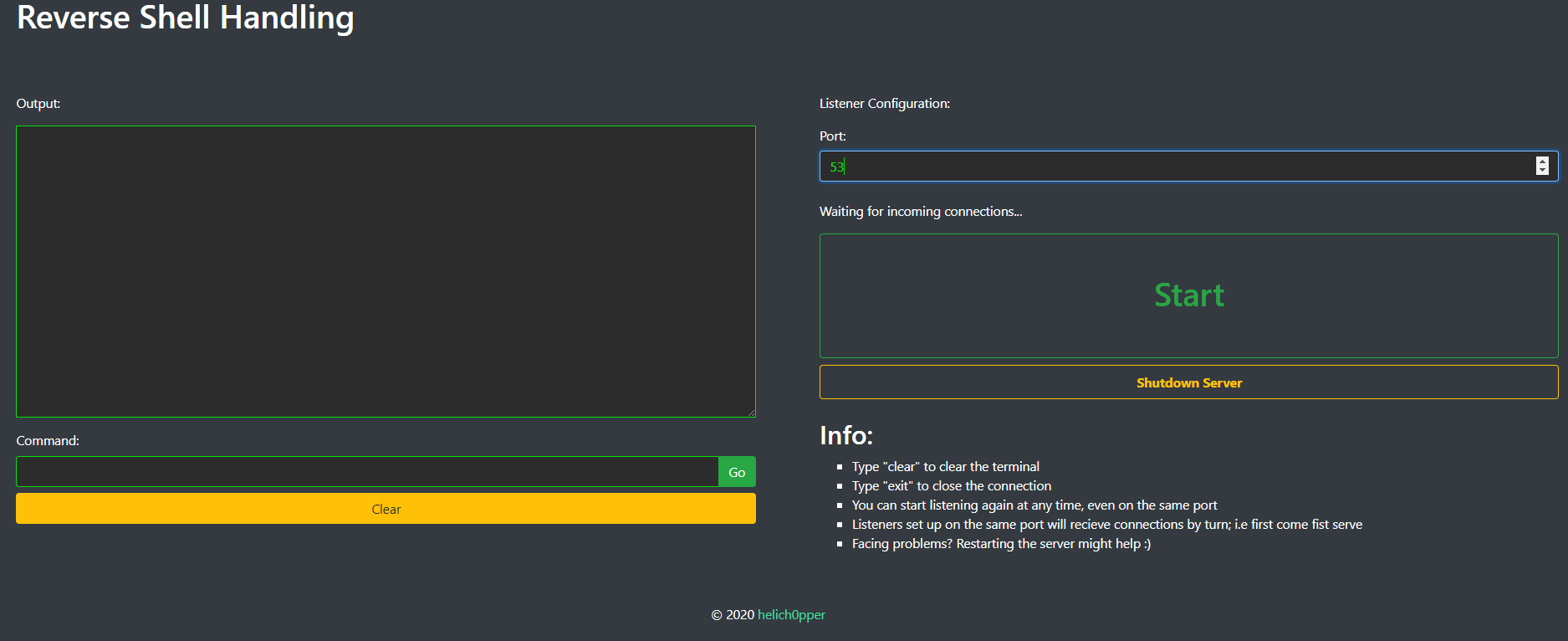This screenshot has height=641, width=1568.
Task: Click the Shutdown Server button
Action: (x=1188, y=382)
